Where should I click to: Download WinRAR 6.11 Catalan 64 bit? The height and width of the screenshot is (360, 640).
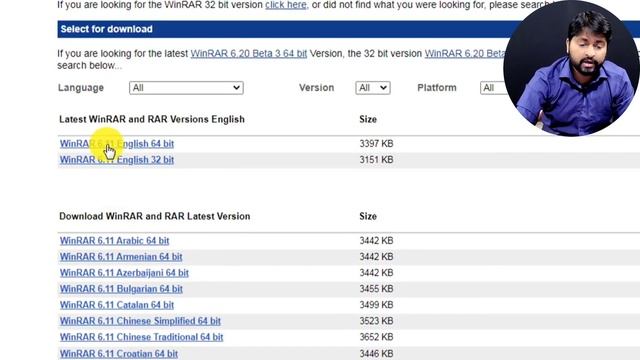click(117, 305)
